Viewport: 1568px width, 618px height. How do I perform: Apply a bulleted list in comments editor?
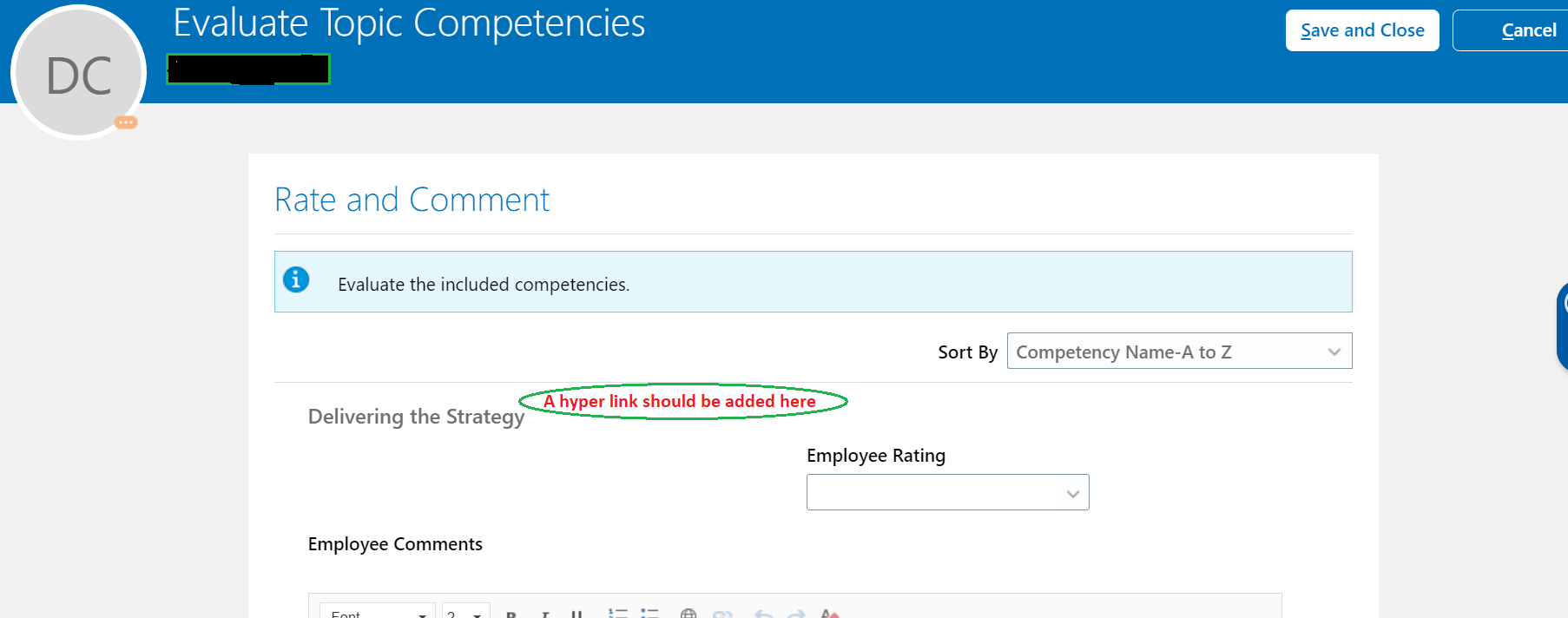coord(649,614)
